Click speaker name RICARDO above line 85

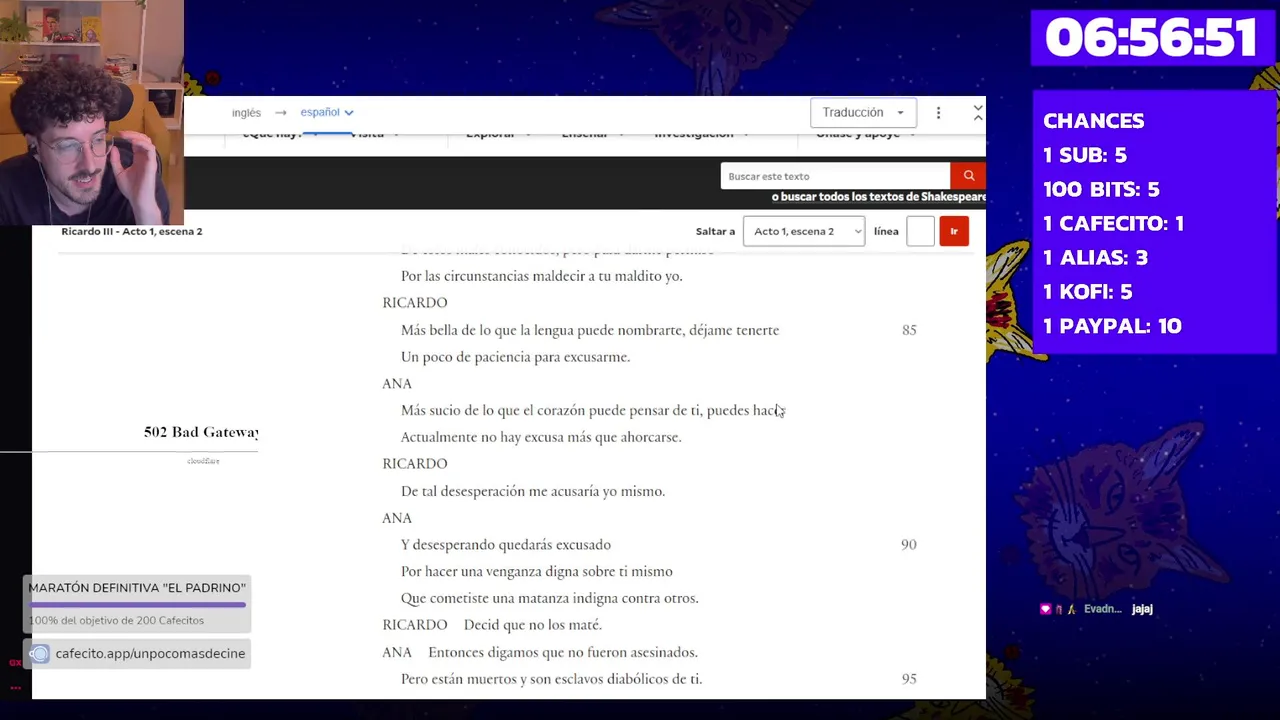point(414,303)
